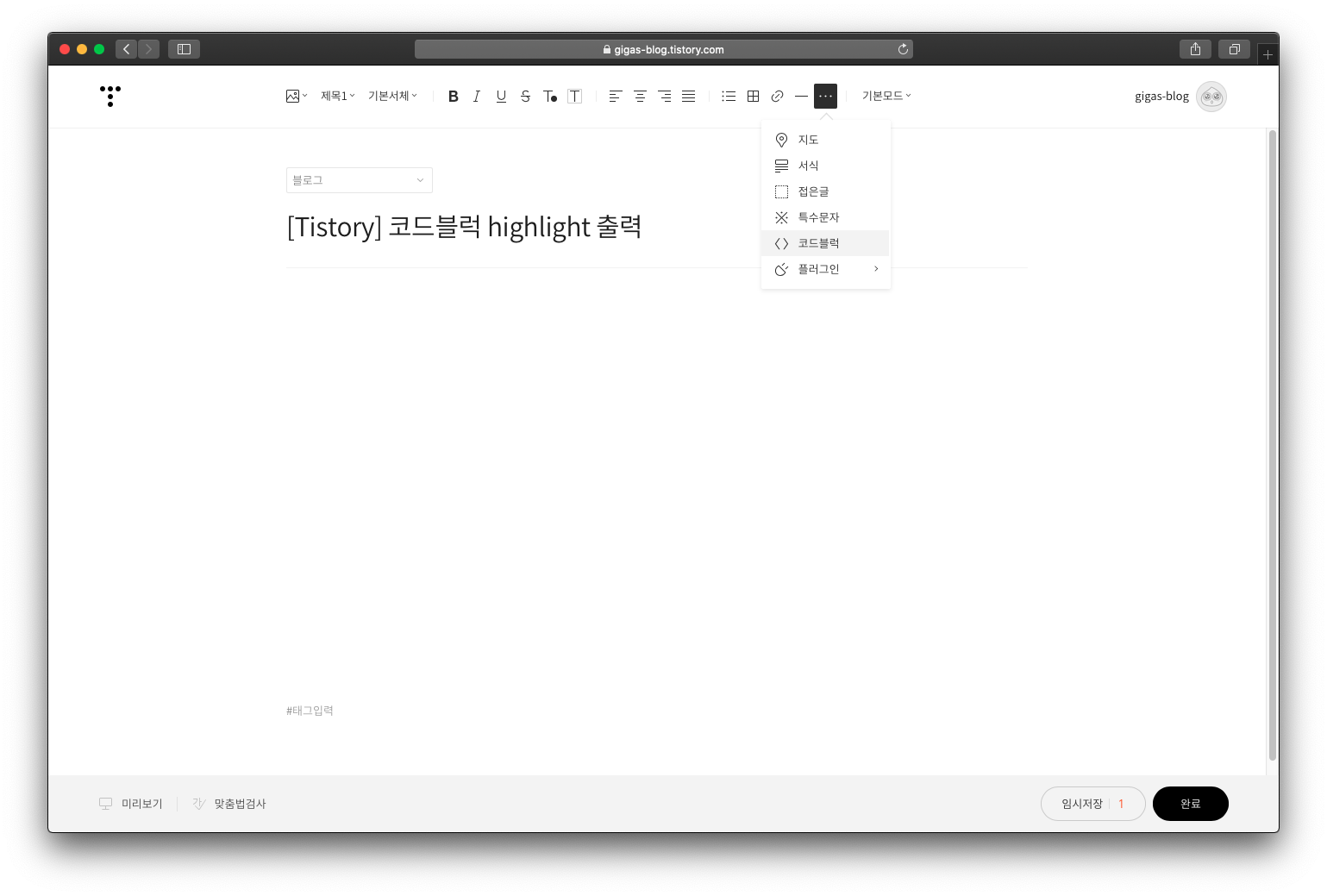The height and width of the screenshot is (896, 1327).
Task: Select 플러그인 from the more menu
Action: point(825,269)
